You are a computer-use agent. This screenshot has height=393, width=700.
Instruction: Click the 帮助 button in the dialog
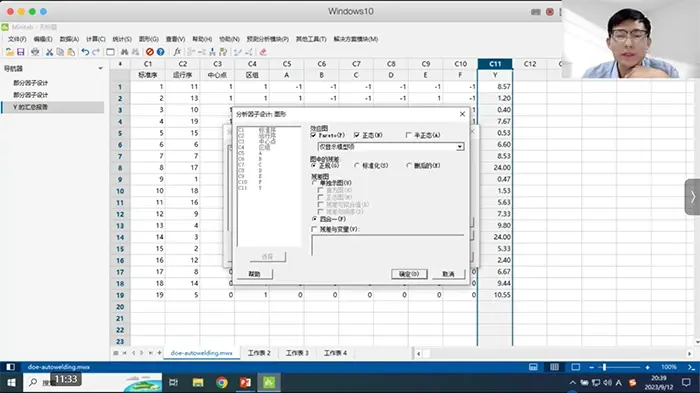[254, 274]
